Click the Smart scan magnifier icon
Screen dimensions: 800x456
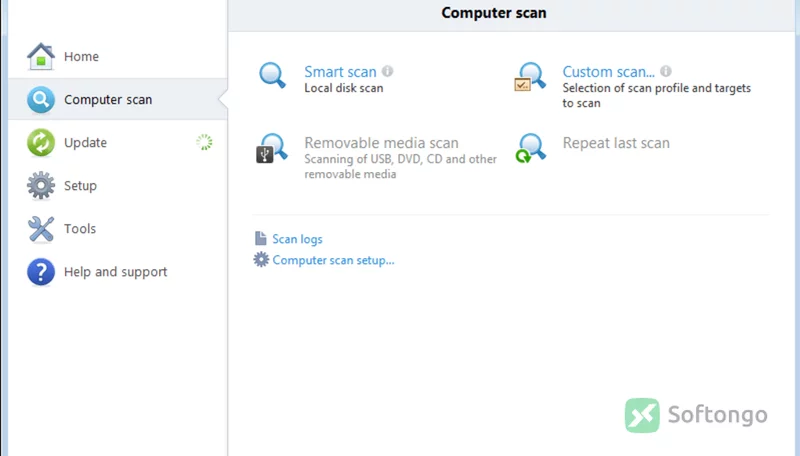[x=272, y=75]
